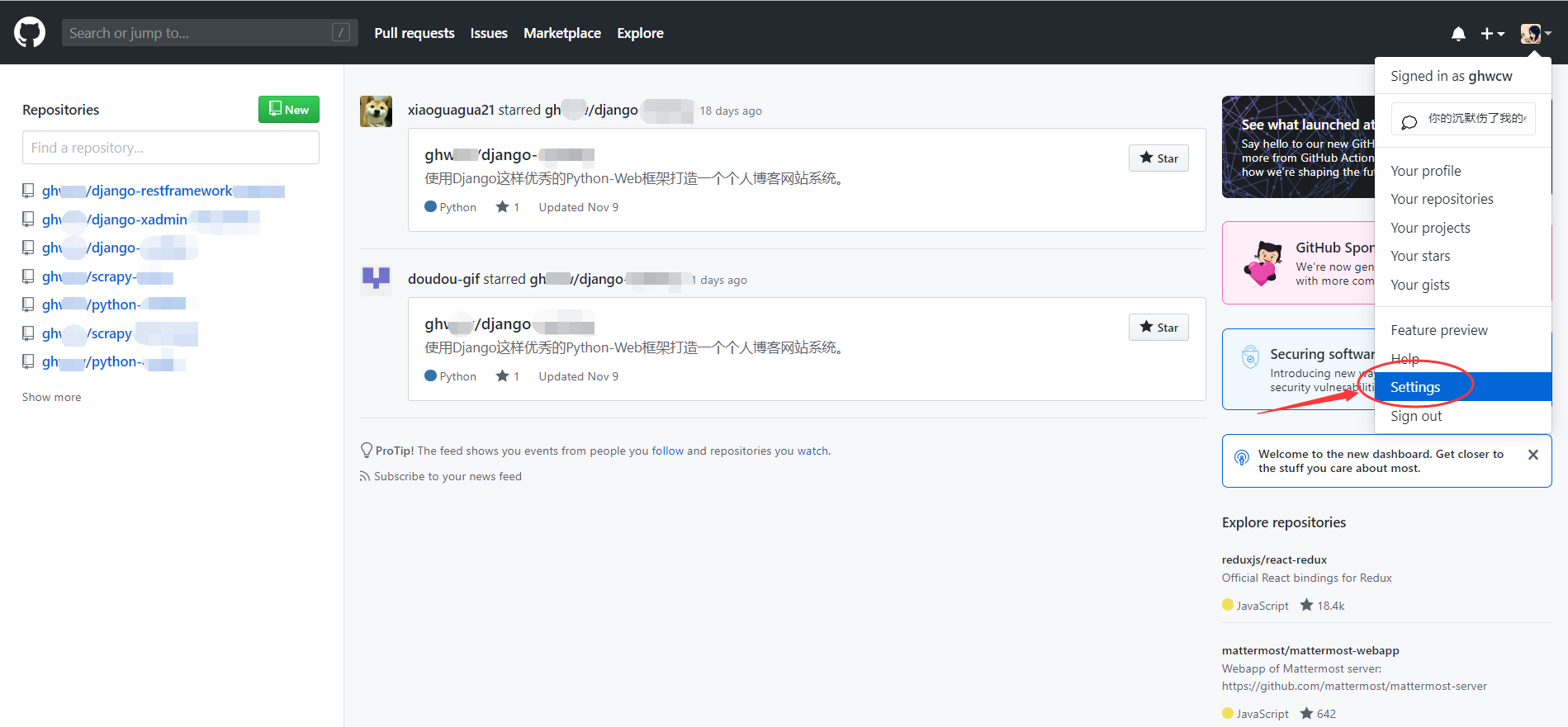
Task: Open the mattermost/mattermost-webapp repository
Action: tap(1310, 650)
